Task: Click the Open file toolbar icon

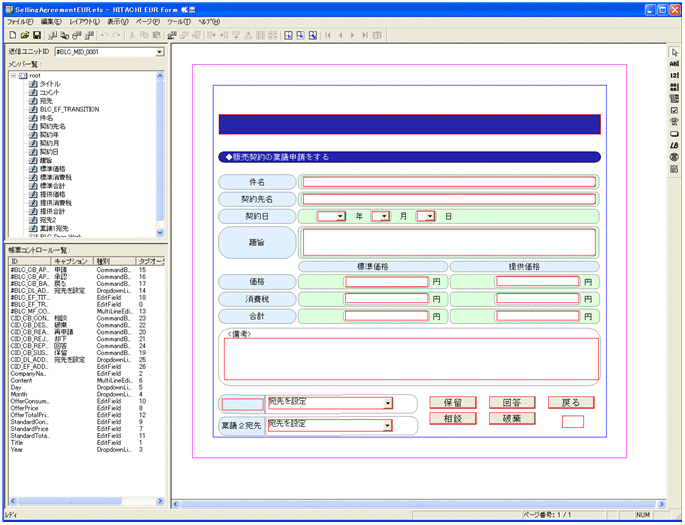Action: click(x=24, y=35)
